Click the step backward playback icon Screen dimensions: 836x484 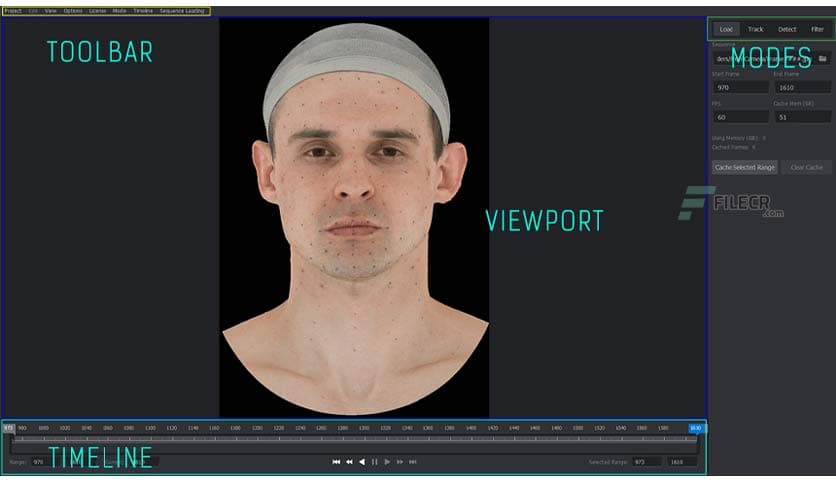click(x=349, y=462)
